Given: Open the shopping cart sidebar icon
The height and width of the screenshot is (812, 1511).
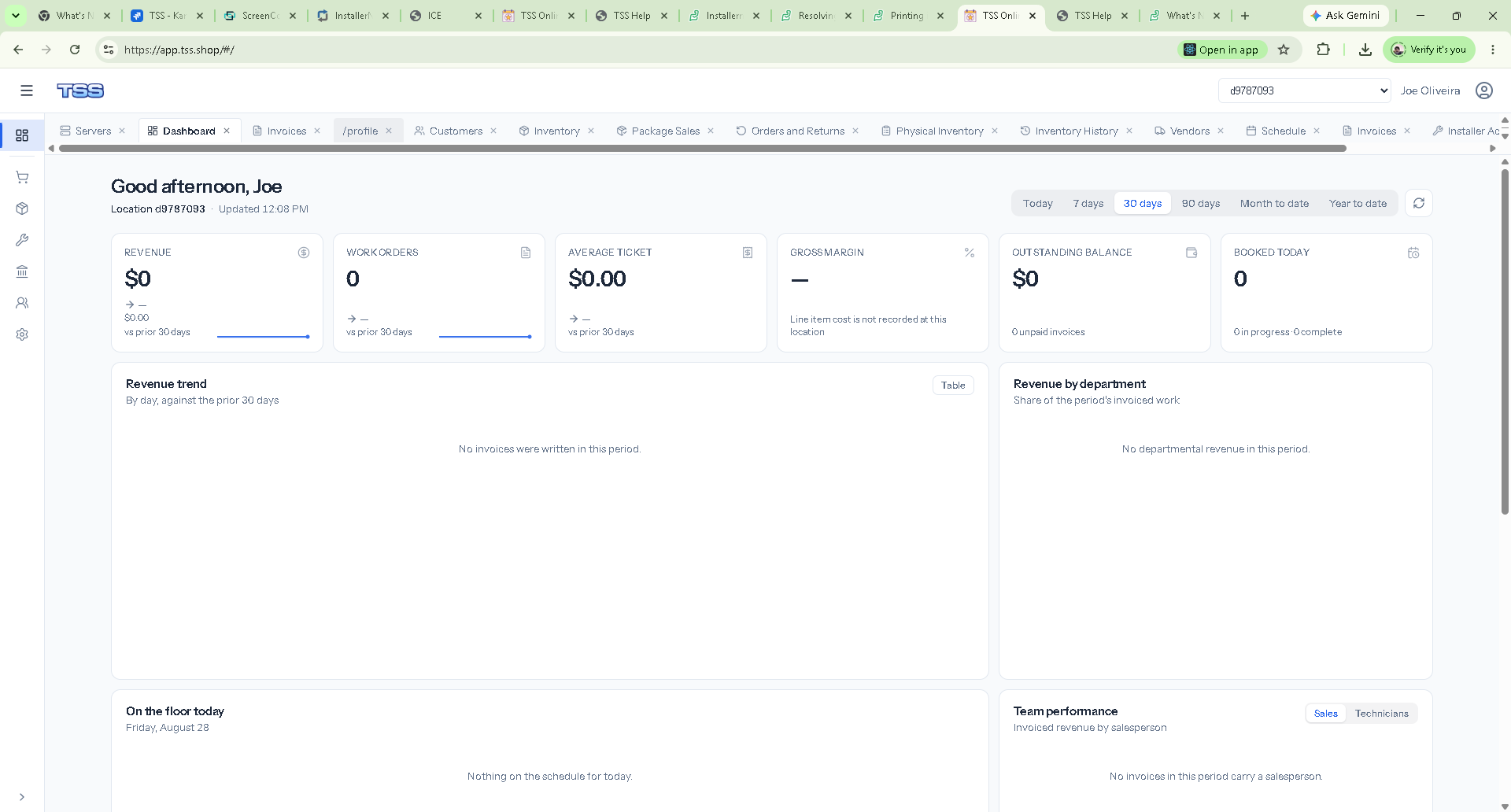Looking at the screenshot, I should [22, 177].
